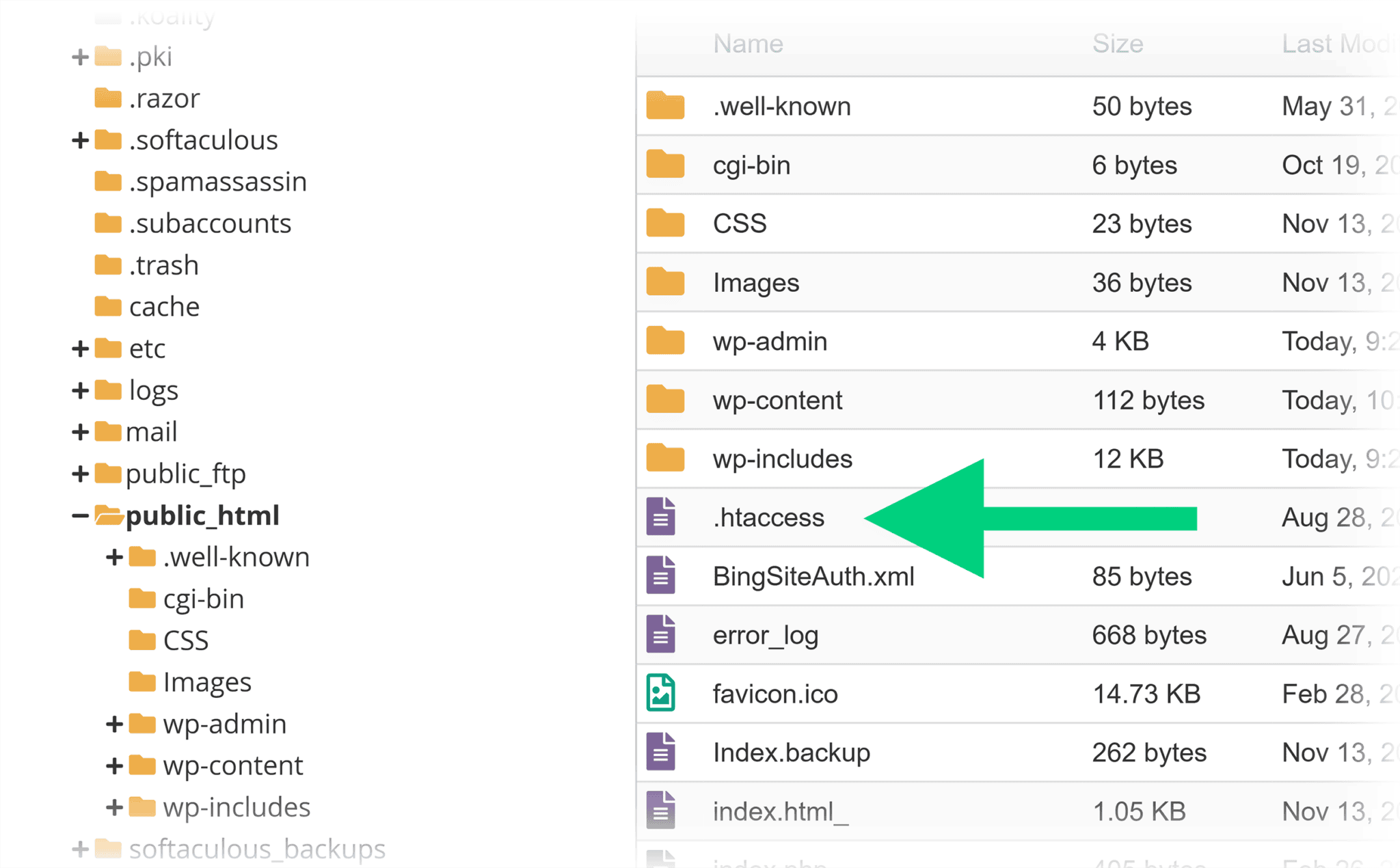
Task: Expand the logs folder
Action: pos(80,390)
